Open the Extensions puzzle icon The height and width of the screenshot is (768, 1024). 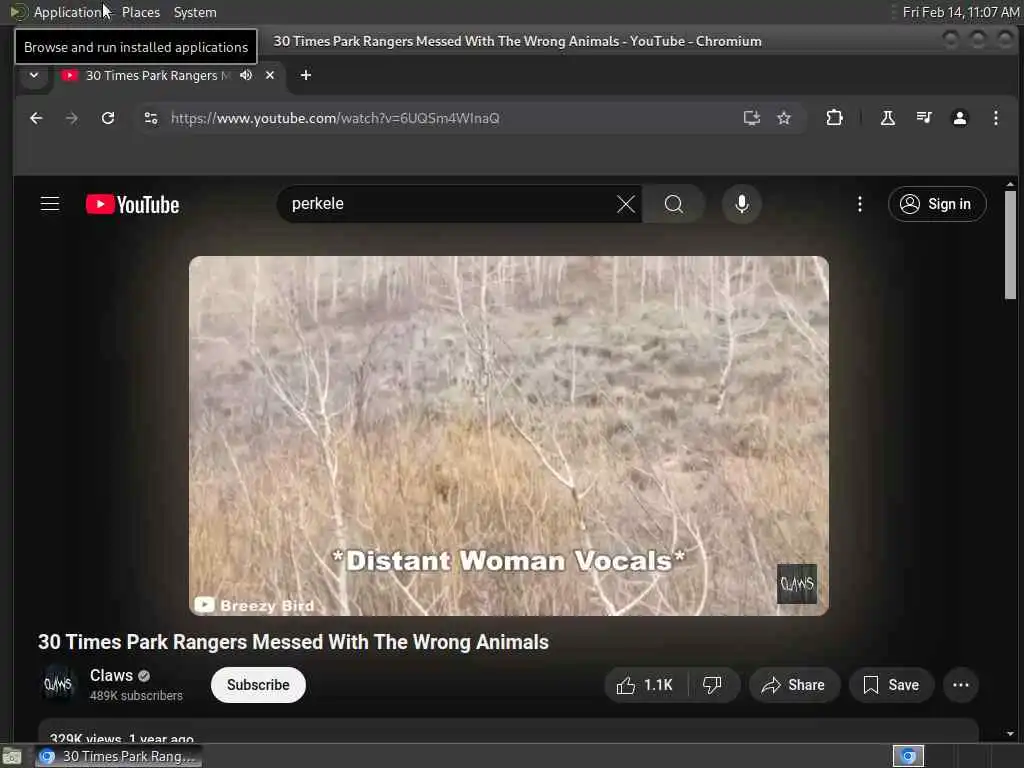click(x=834, y=118)
